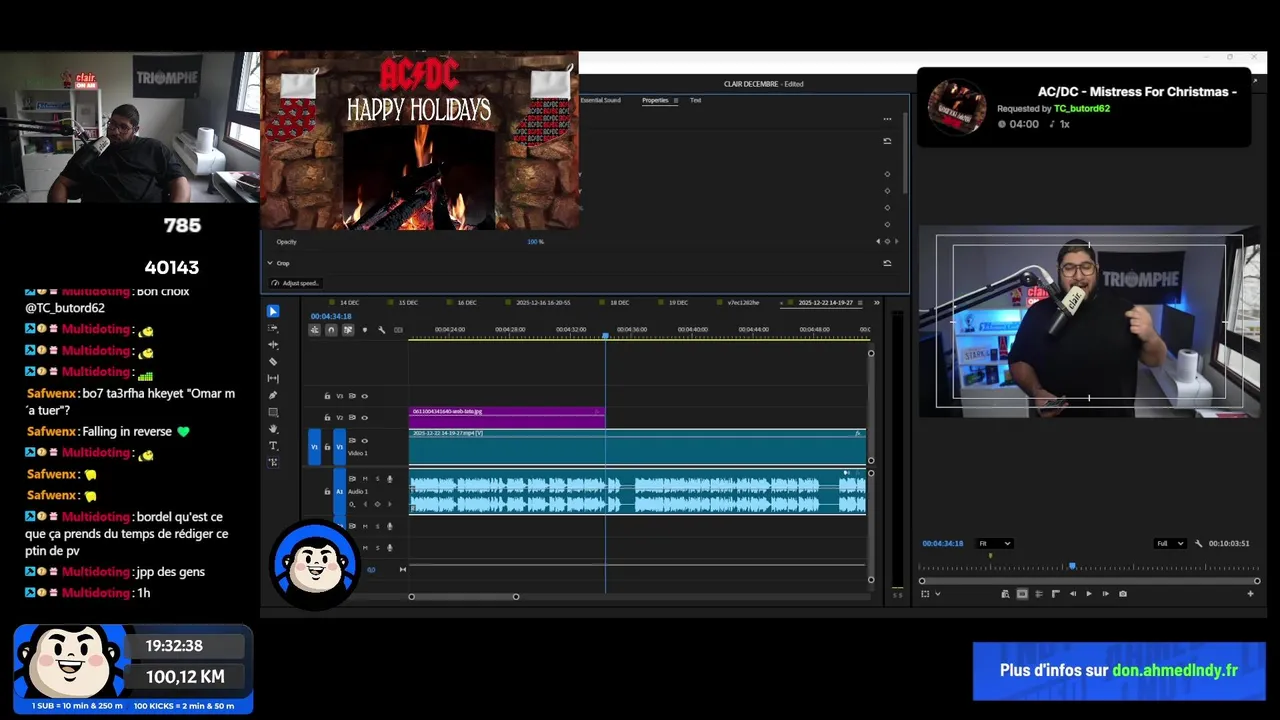The width and height of the screenshot is (1280, 720).
Task: Open the 15 DEC sequence tab
Action: click(x=408, y=302)
